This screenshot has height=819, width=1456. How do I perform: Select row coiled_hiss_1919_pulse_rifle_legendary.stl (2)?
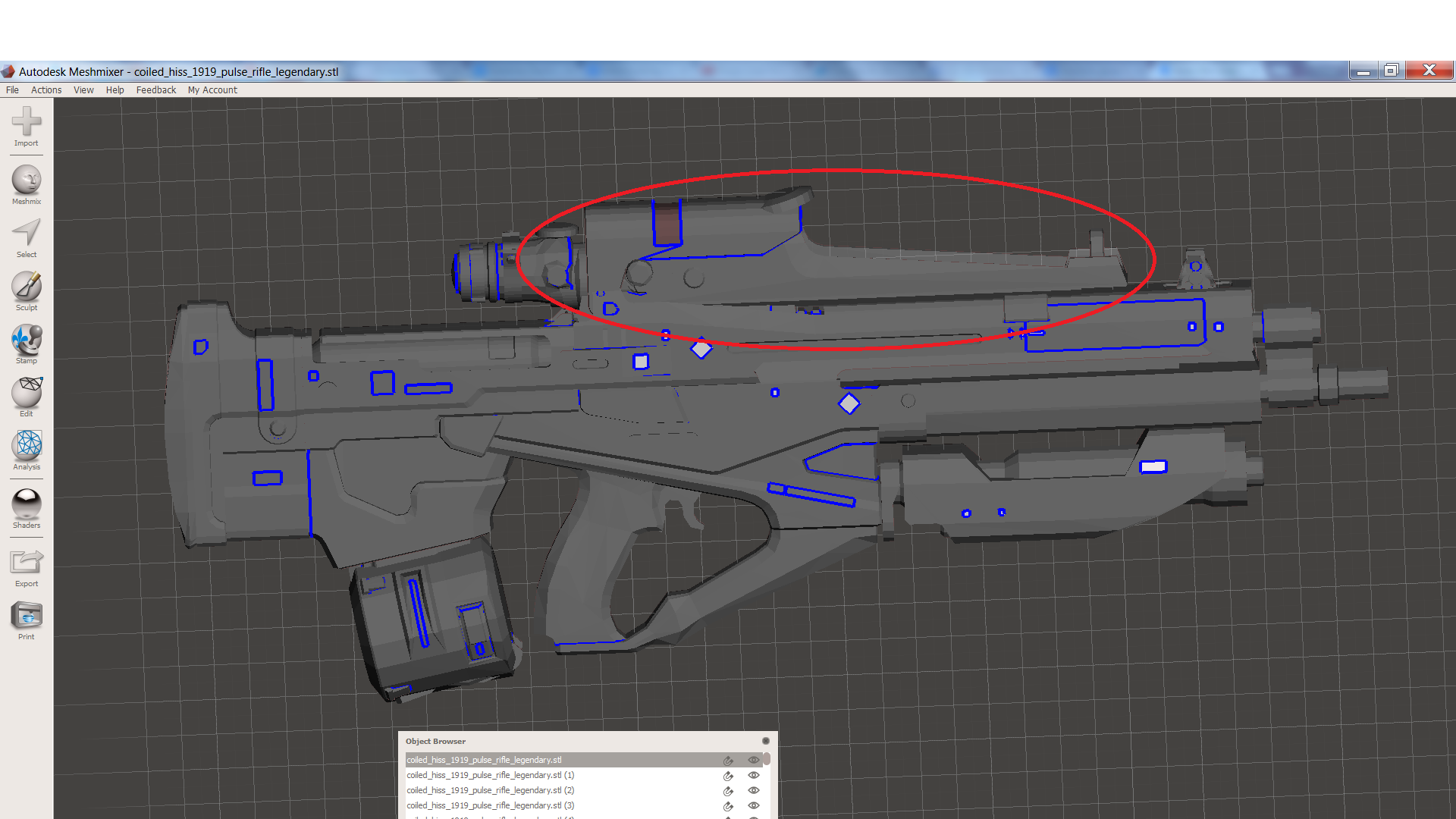584,790
